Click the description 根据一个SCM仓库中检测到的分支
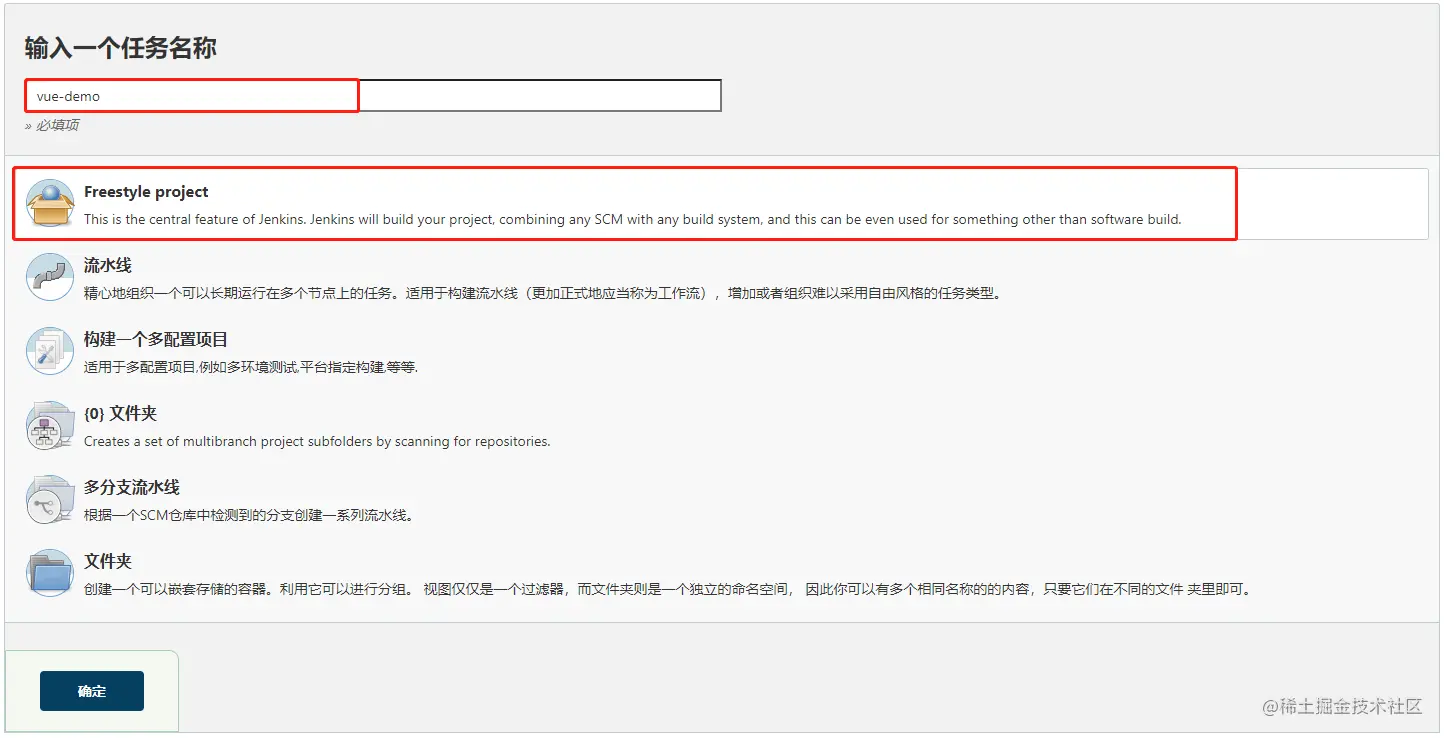Image resolution: width=1444 pixels, height=738 pixels. (x=249, y=515)
